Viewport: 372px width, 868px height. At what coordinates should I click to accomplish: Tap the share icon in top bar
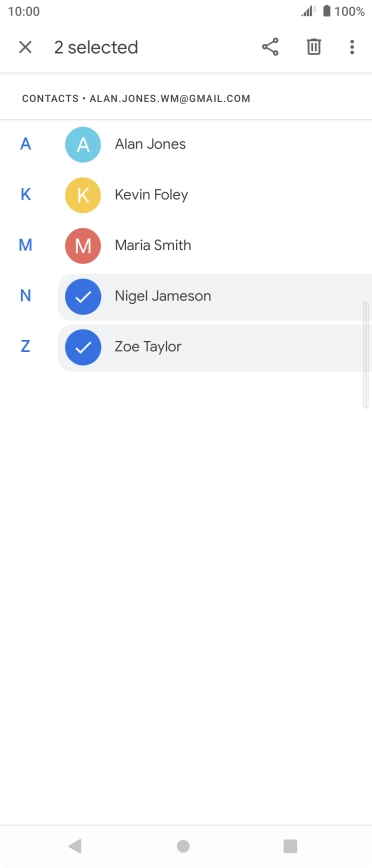[x=270, y=47]
